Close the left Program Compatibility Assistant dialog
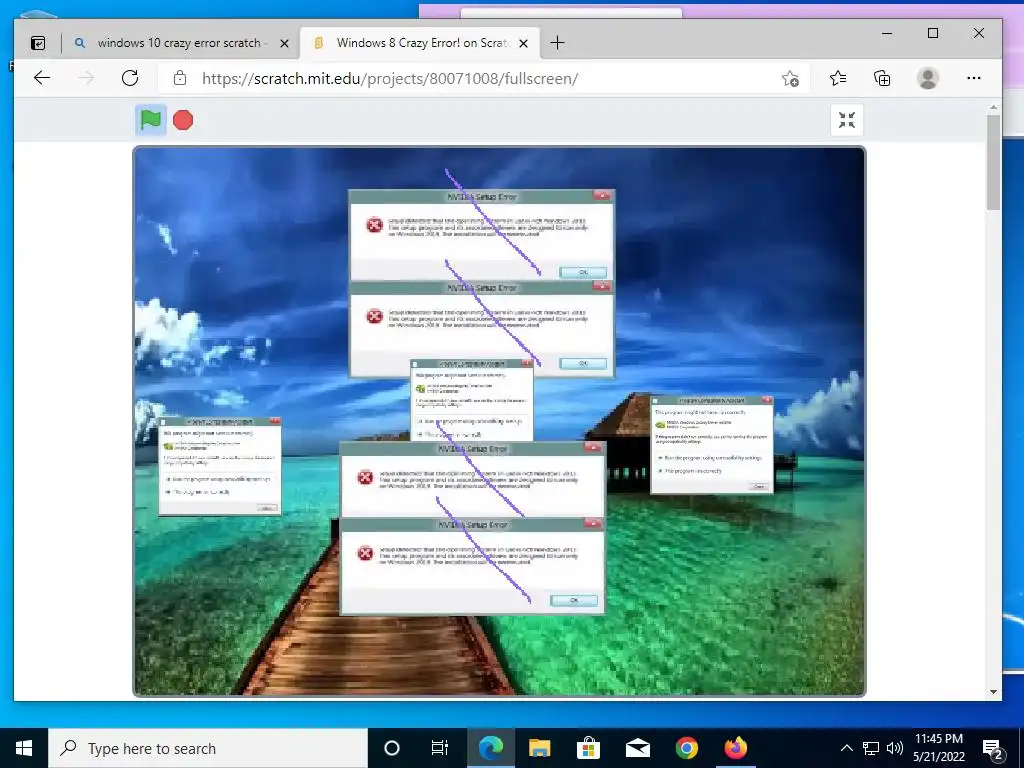Viewport: 1024px width, 768px height. (275, 421)
